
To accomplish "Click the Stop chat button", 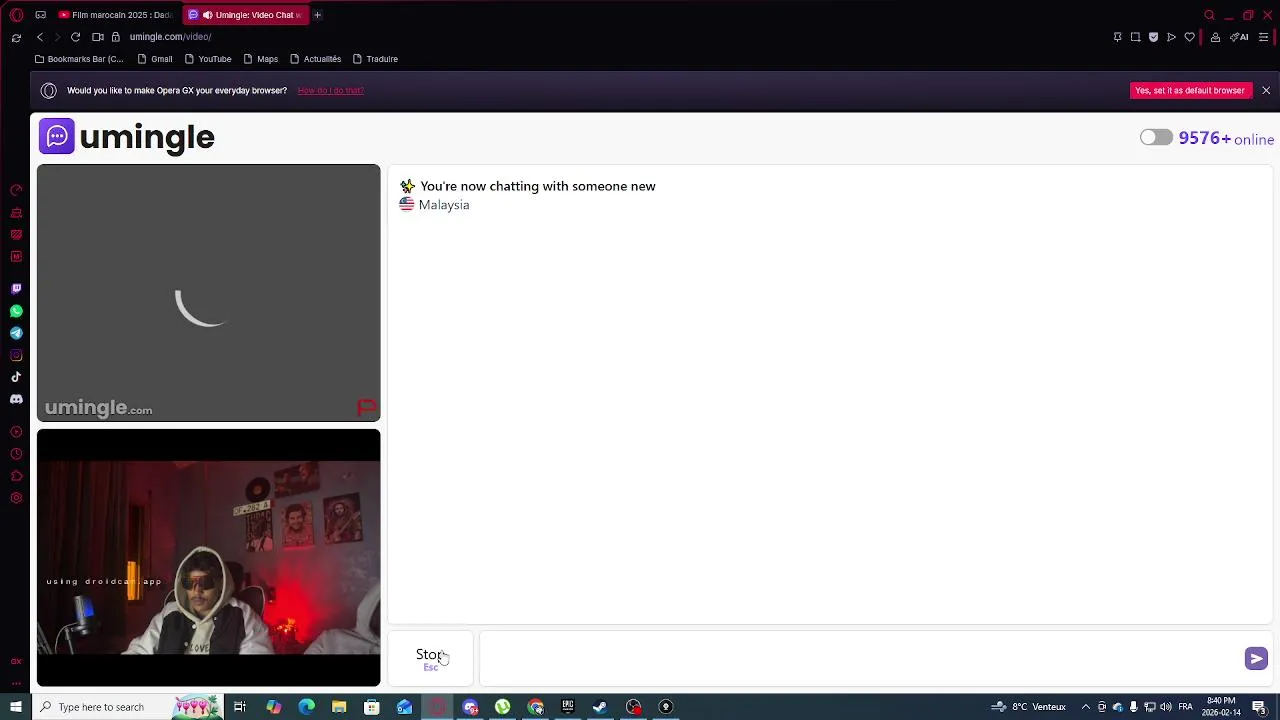I will click(431, 658).
